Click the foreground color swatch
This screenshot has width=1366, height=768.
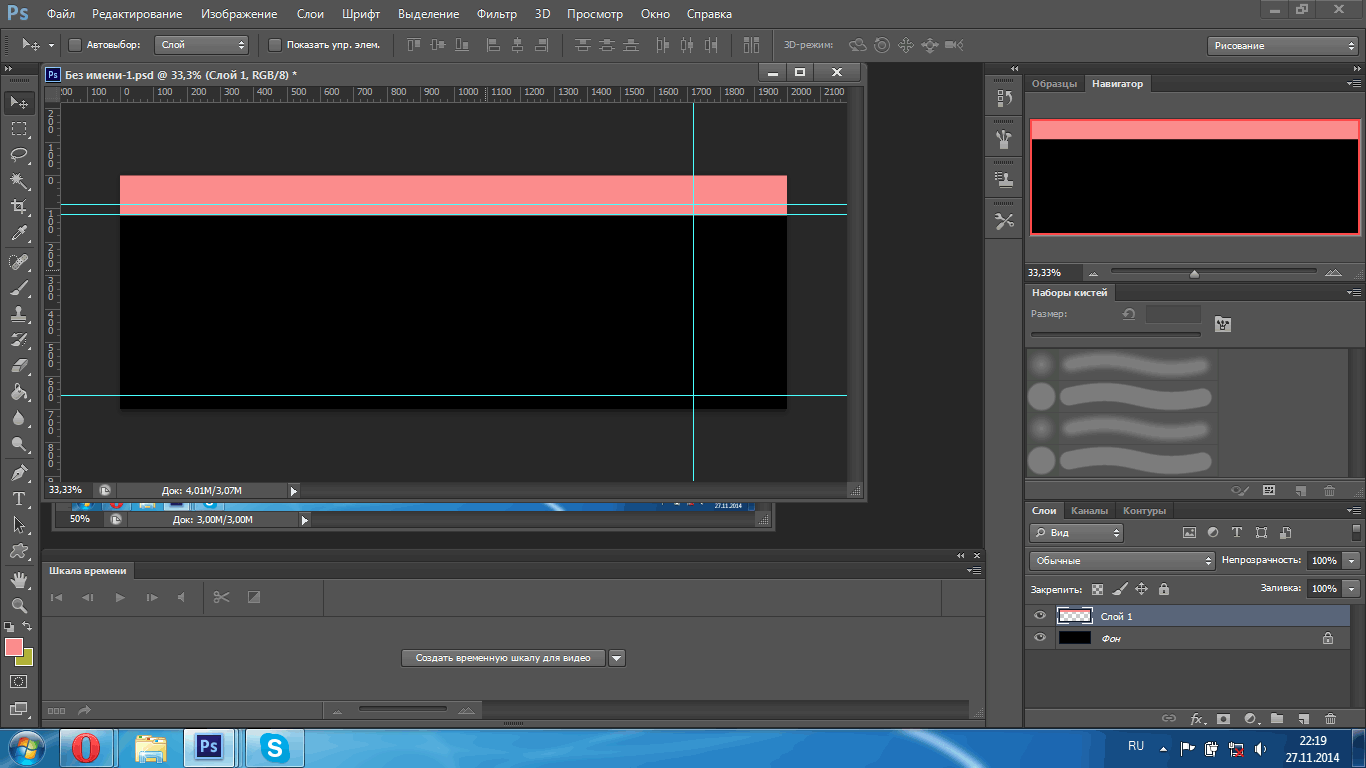[x=14, y=647]
